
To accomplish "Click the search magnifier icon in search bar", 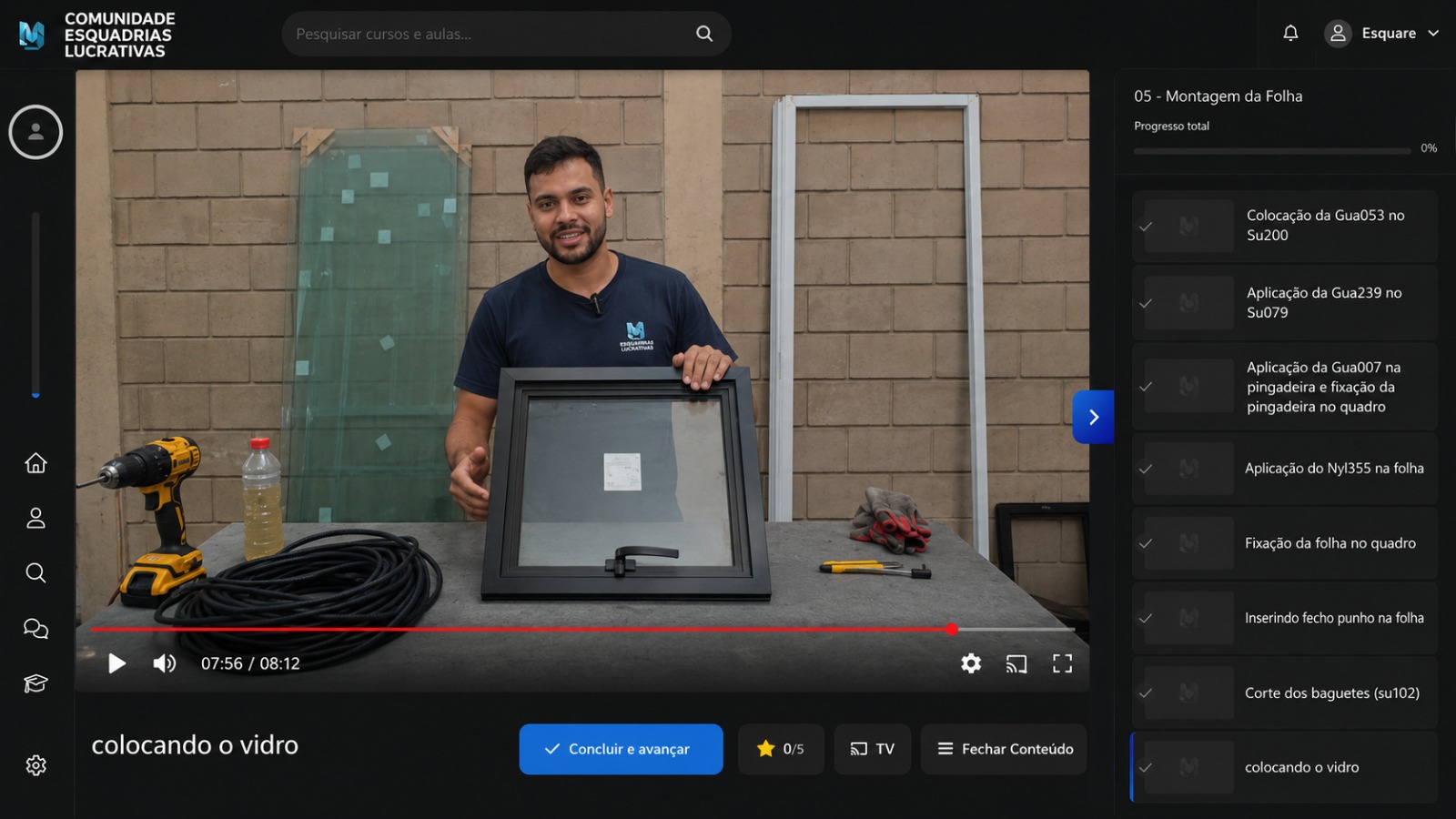I will coord(704,34).
